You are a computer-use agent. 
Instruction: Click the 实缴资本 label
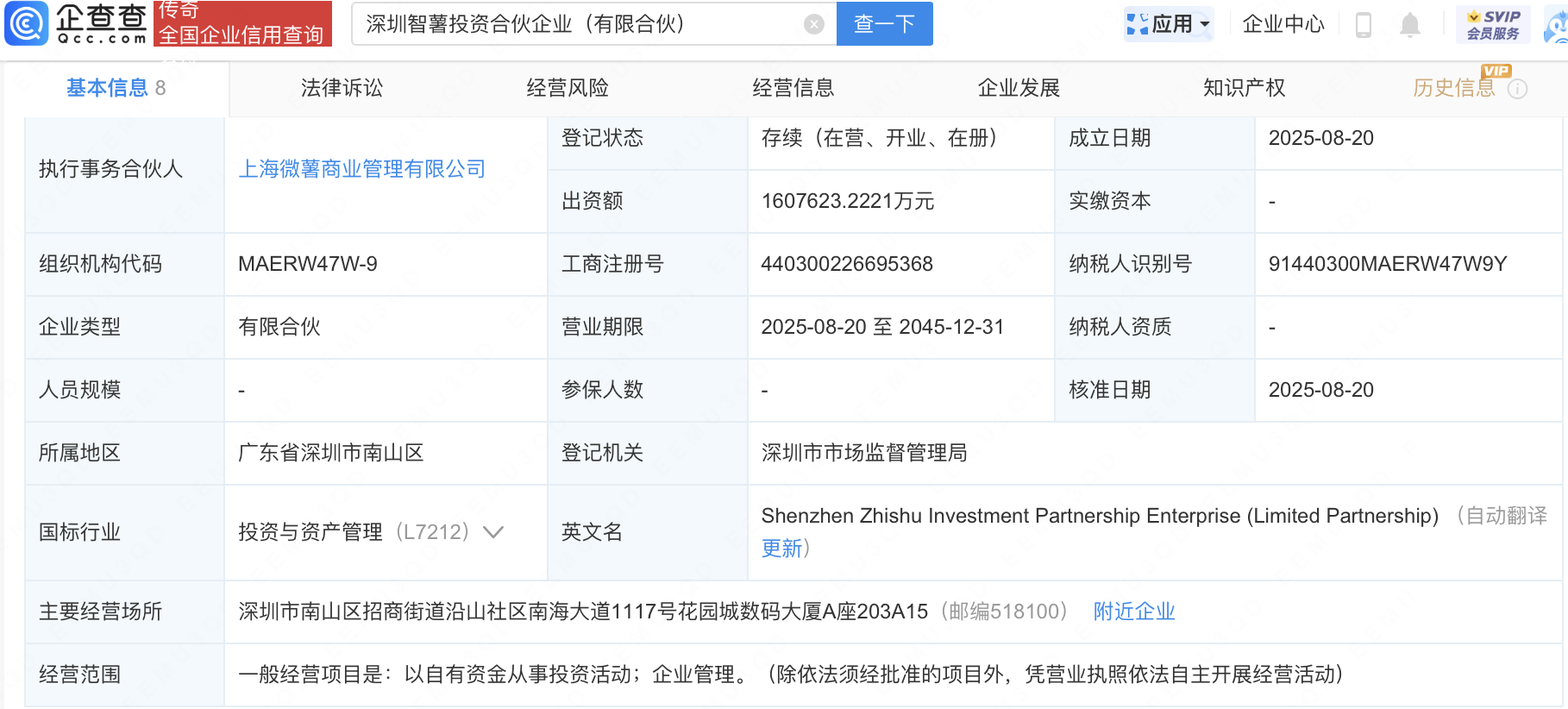(x=1110, y=201)
